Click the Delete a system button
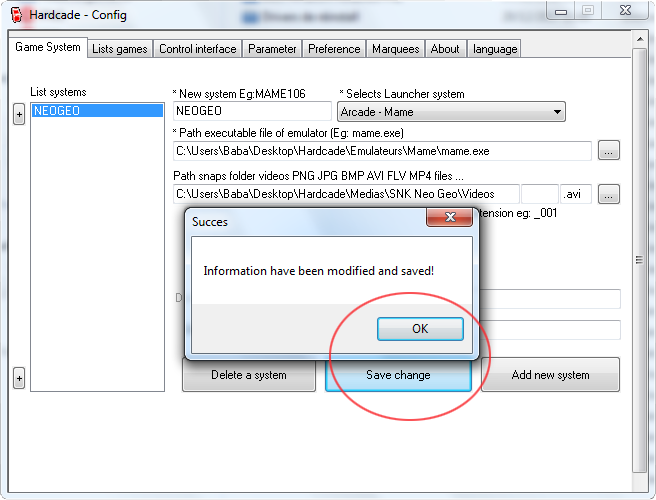Viewport: 656px width, 500px height. [249, 375]
